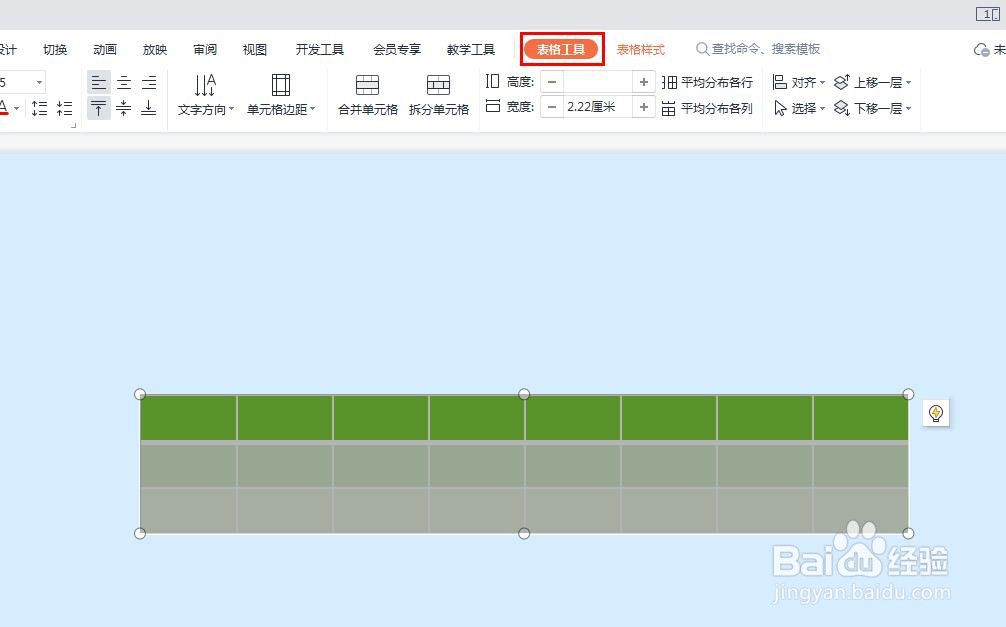
Task: Click the table's bottom-right corner handle
Action: pyautogui.click(x=908, y=533)
